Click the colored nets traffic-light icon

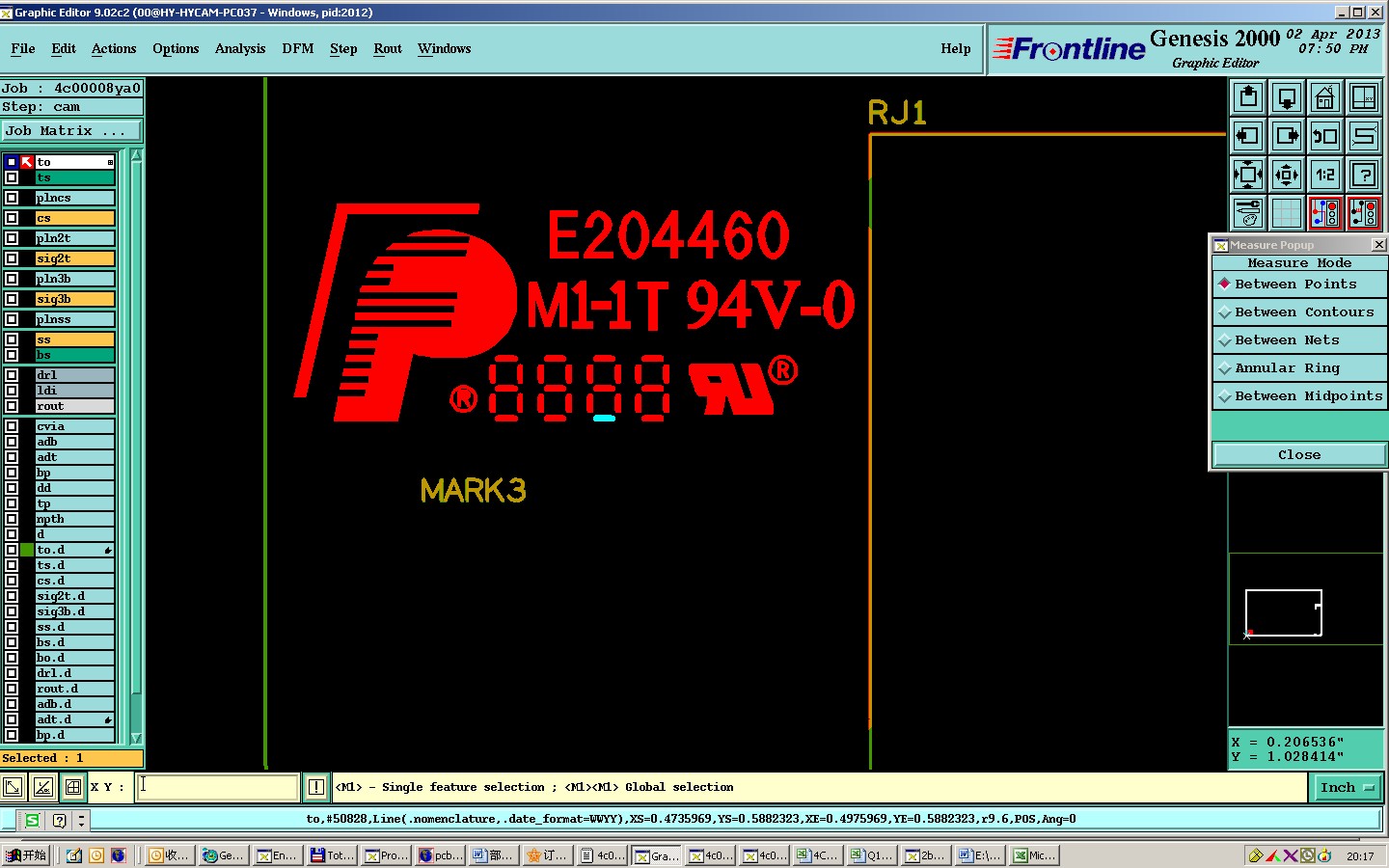click(1325, 213)
